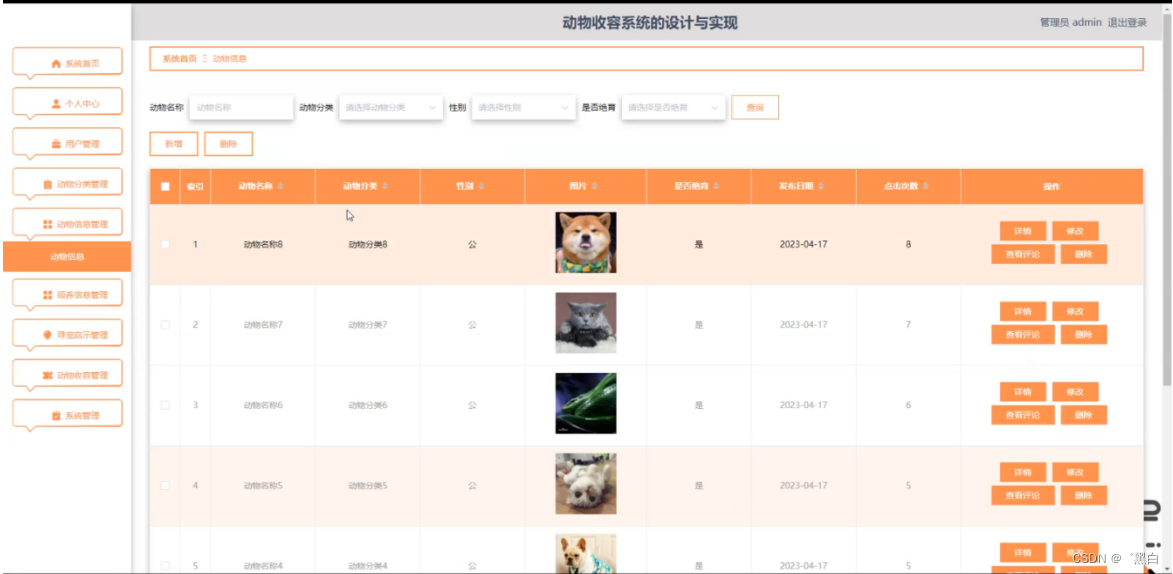Click the home icon for 系统首页
This screenshot has height=574, width=1173.
55,64
